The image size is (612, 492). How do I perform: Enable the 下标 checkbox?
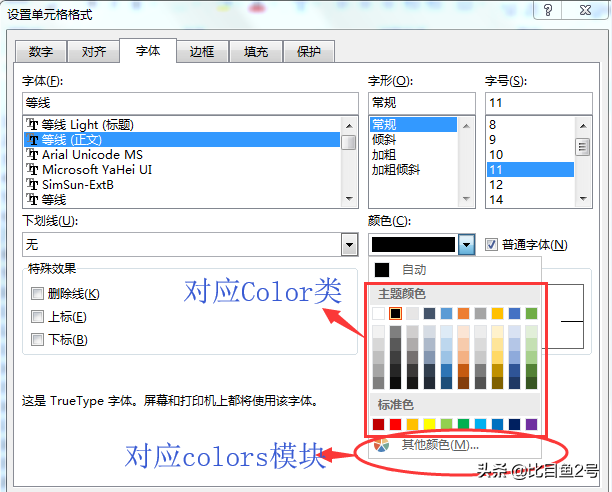[x=37, y=339]
